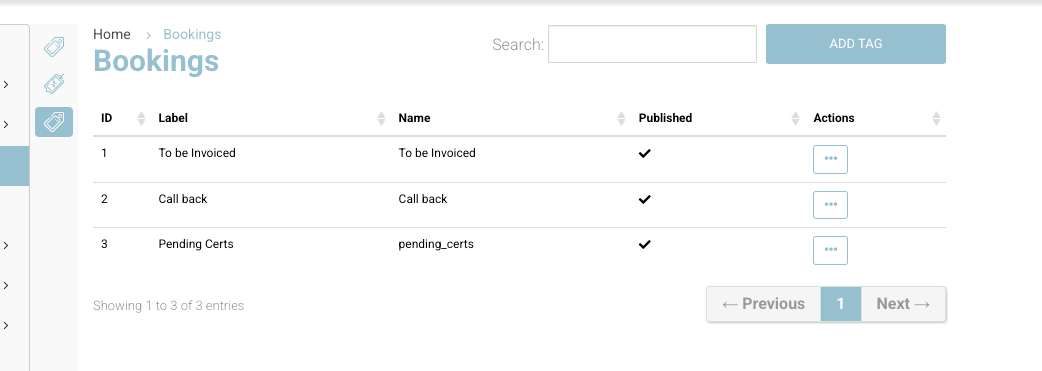This screenshot has height=371, width=1042.
Task: Click the Published checkmark for pending_certs row
Action: (x=645, y=244)
